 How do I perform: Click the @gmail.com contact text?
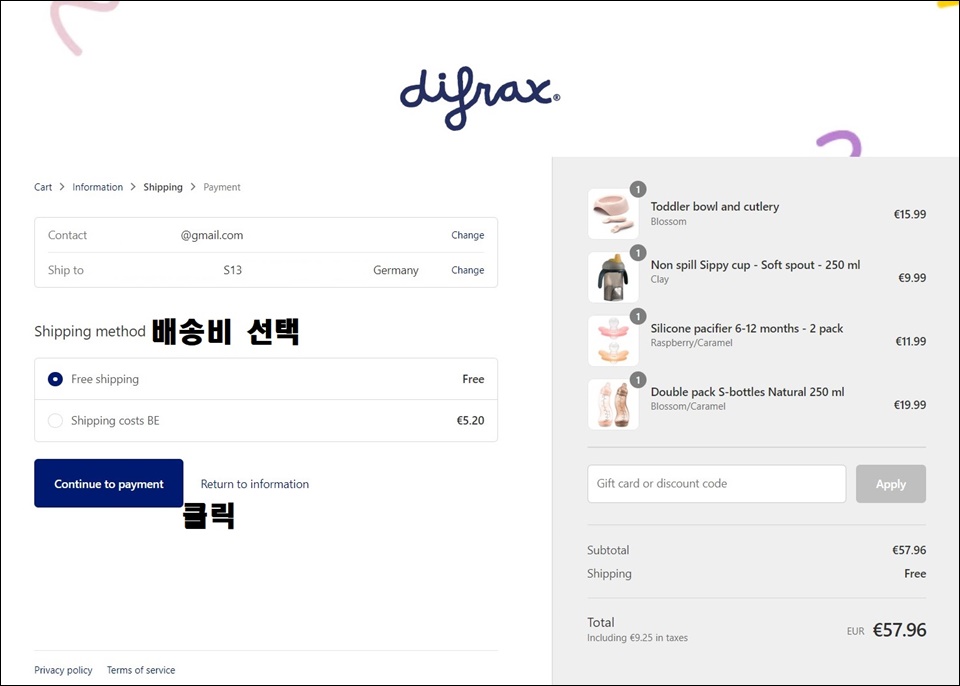point(212,235)
